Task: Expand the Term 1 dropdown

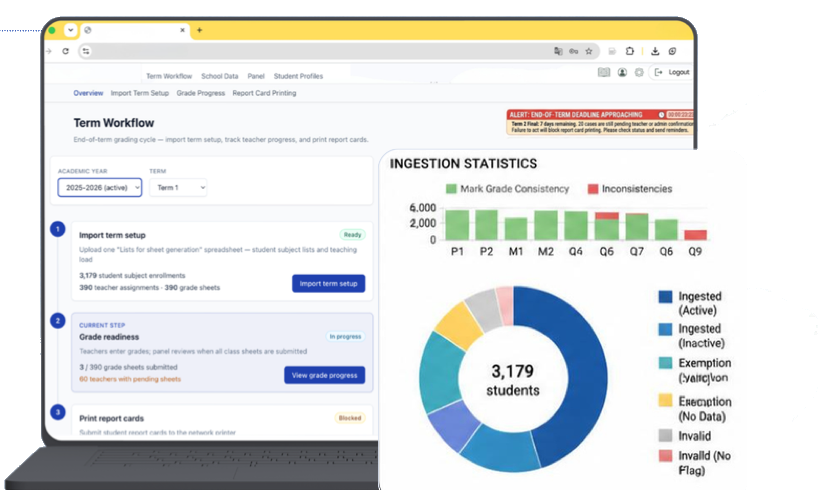Action: coord(178,187)
